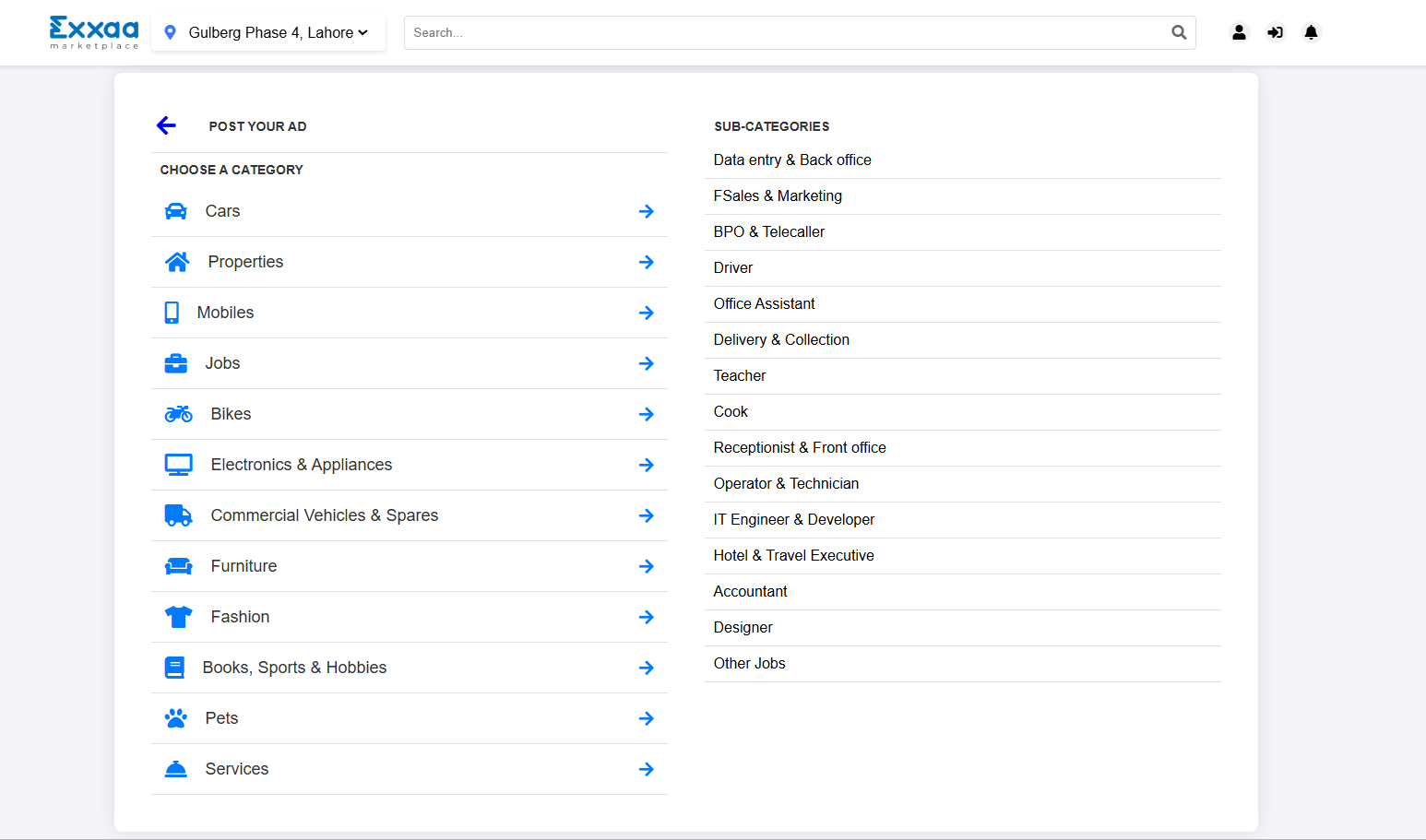Viewport: 1426px width, 840px height.
Task: Click the motorcycle icon for Bikes
Action: (x=178, y=414)
